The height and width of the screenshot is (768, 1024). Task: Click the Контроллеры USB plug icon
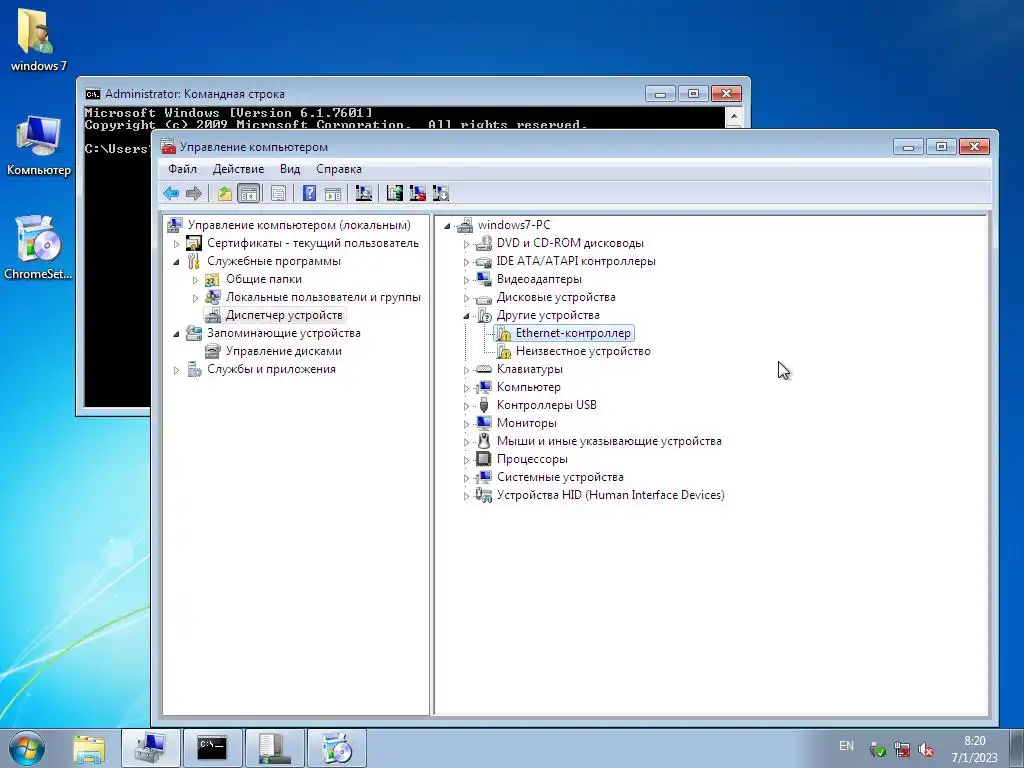click(484, 405)
